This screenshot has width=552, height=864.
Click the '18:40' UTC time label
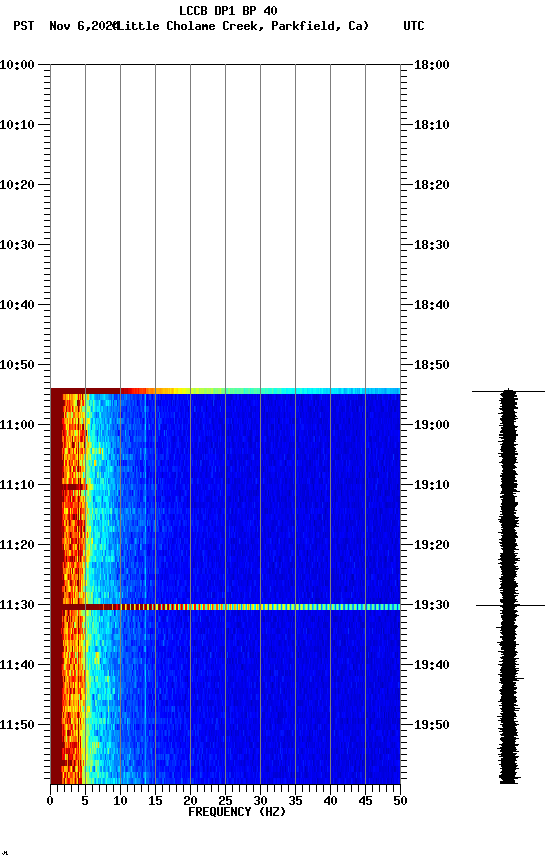432,305
